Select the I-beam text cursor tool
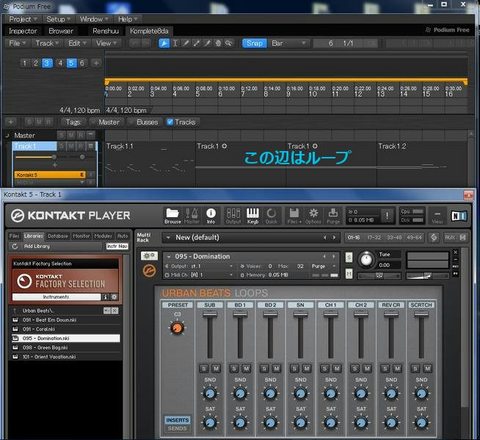The image size is (480, 440). 175,43
